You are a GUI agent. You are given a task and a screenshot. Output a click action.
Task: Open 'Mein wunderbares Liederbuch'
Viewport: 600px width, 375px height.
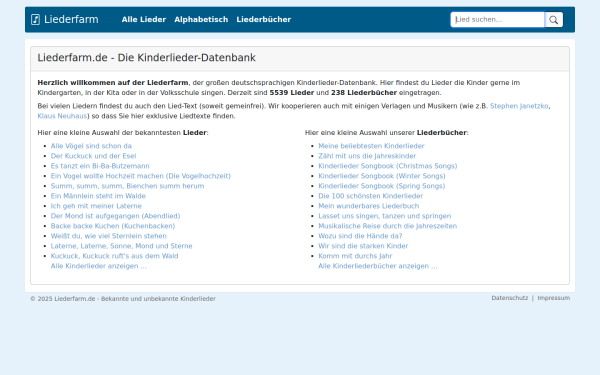[x=369, y=206]
